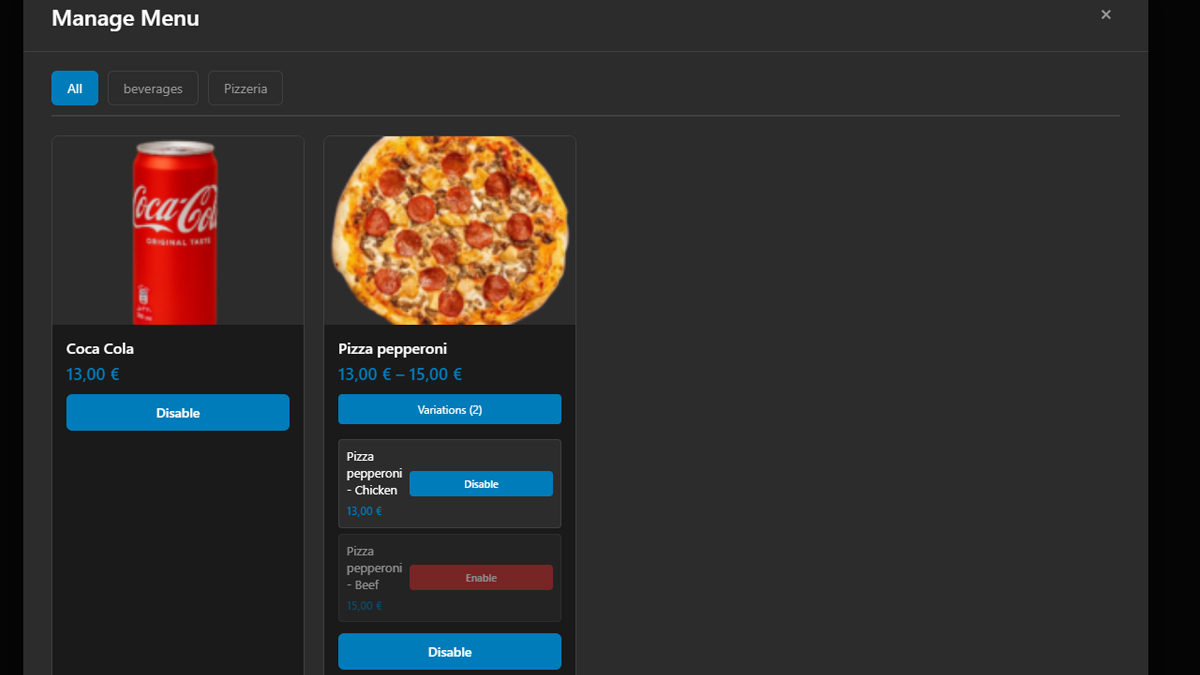This screenshot has width=1200, height=675.
Task: Disable the Coca Cola menu item
Action: point(178,413)
